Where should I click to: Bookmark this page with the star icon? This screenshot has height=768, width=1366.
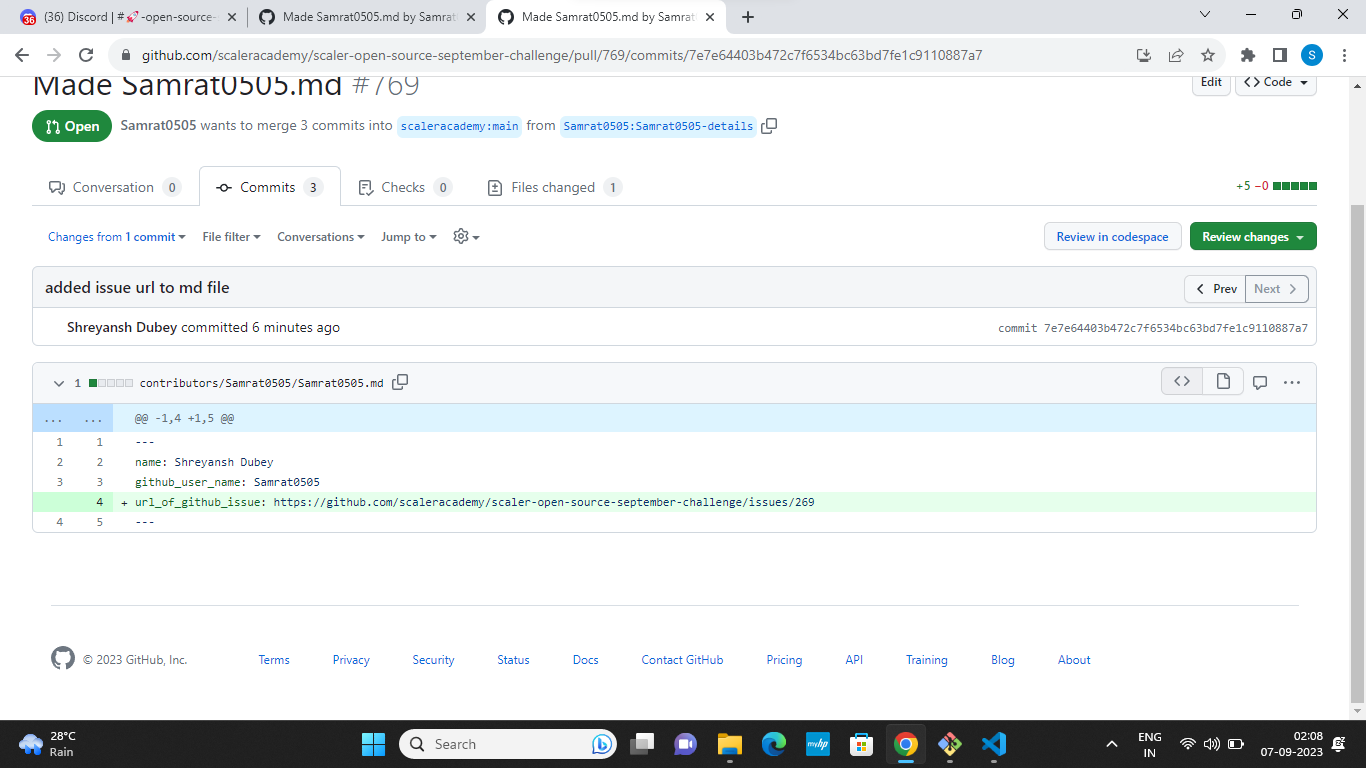tap(1208, 57)
